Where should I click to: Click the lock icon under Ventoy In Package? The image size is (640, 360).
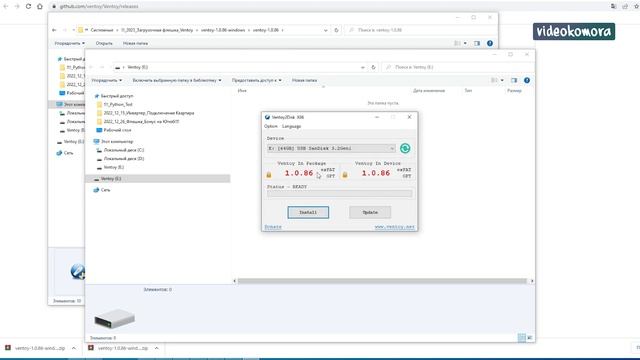pyautogui.click(x=269, y=175)
